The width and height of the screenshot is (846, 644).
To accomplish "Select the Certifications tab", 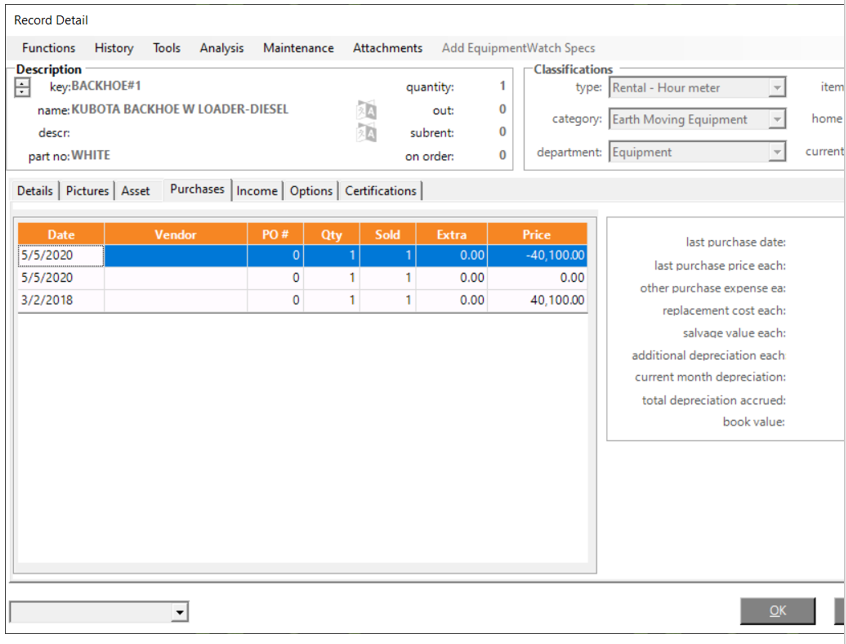I will [x=380, y=191].
